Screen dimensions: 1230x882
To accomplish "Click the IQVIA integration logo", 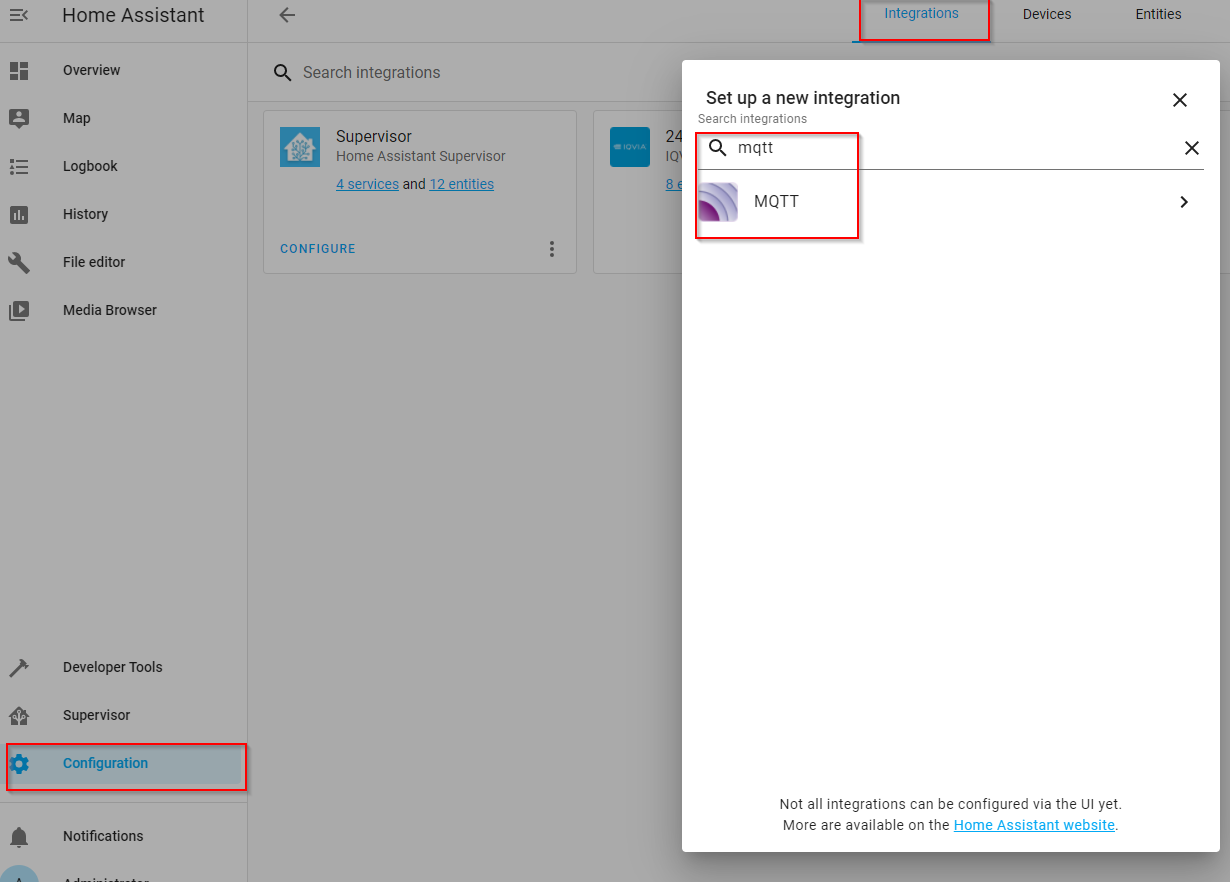I will pos(630,147).
